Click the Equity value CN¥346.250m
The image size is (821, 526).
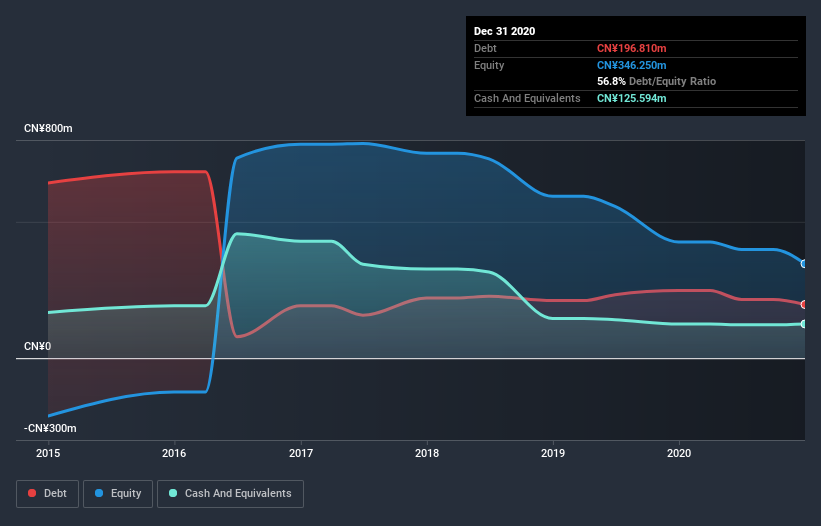click(x=631, y=65)
